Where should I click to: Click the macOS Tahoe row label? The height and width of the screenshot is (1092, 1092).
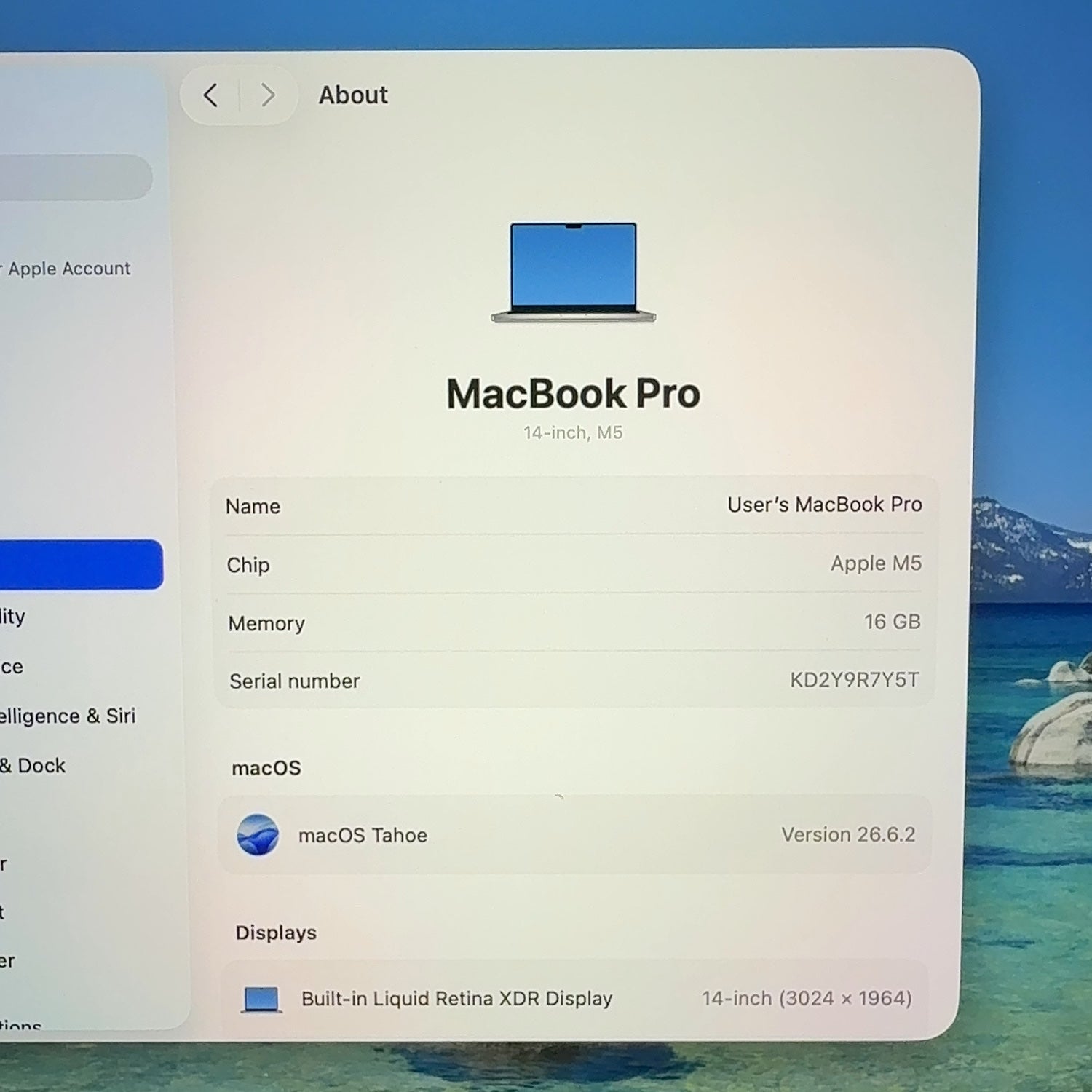tap(363, 835)
